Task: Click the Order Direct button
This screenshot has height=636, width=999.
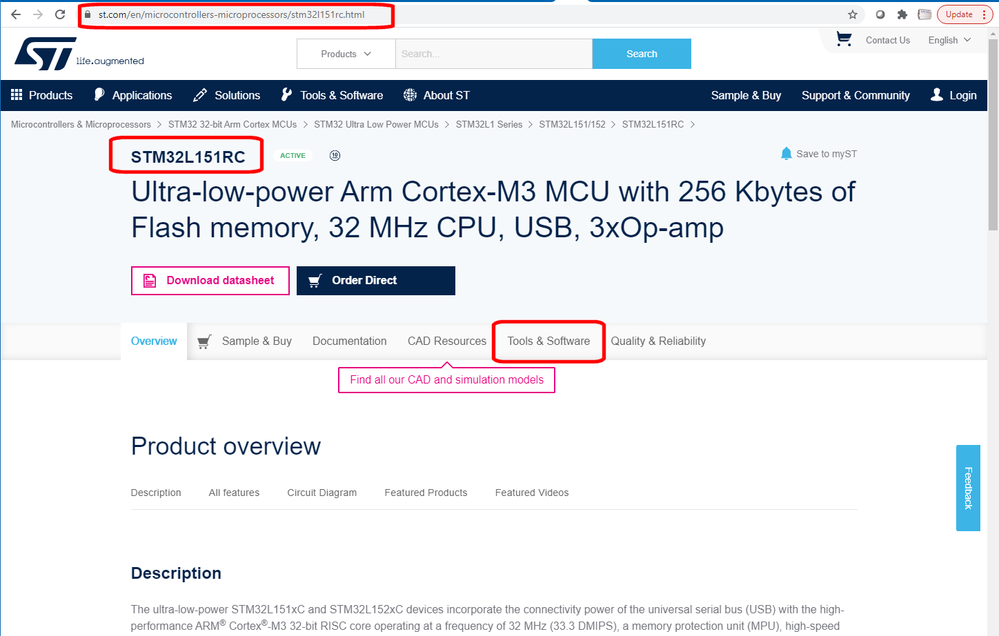Action: tap(376, 280)
